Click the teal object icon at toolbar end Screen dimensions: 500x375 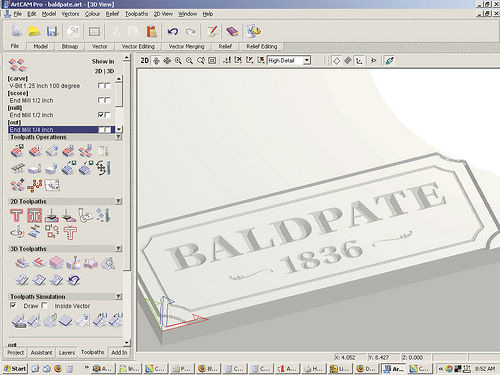(389, 60)
